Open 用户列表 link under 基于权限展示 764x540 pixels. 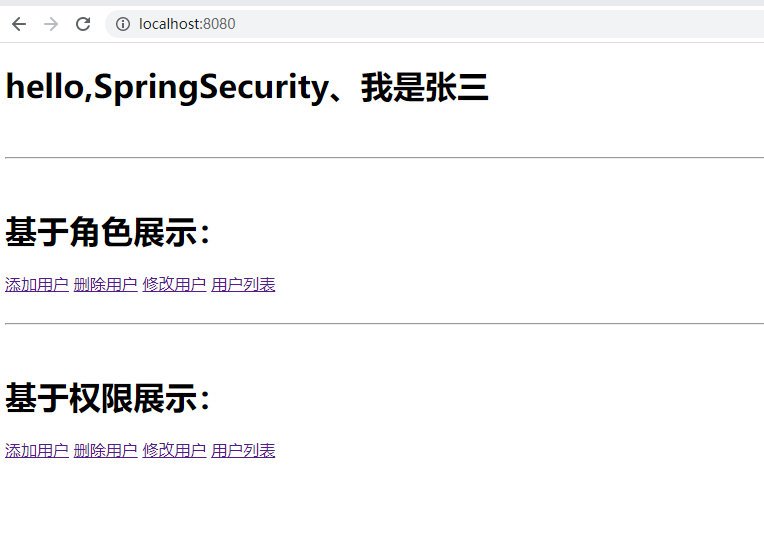244,451
